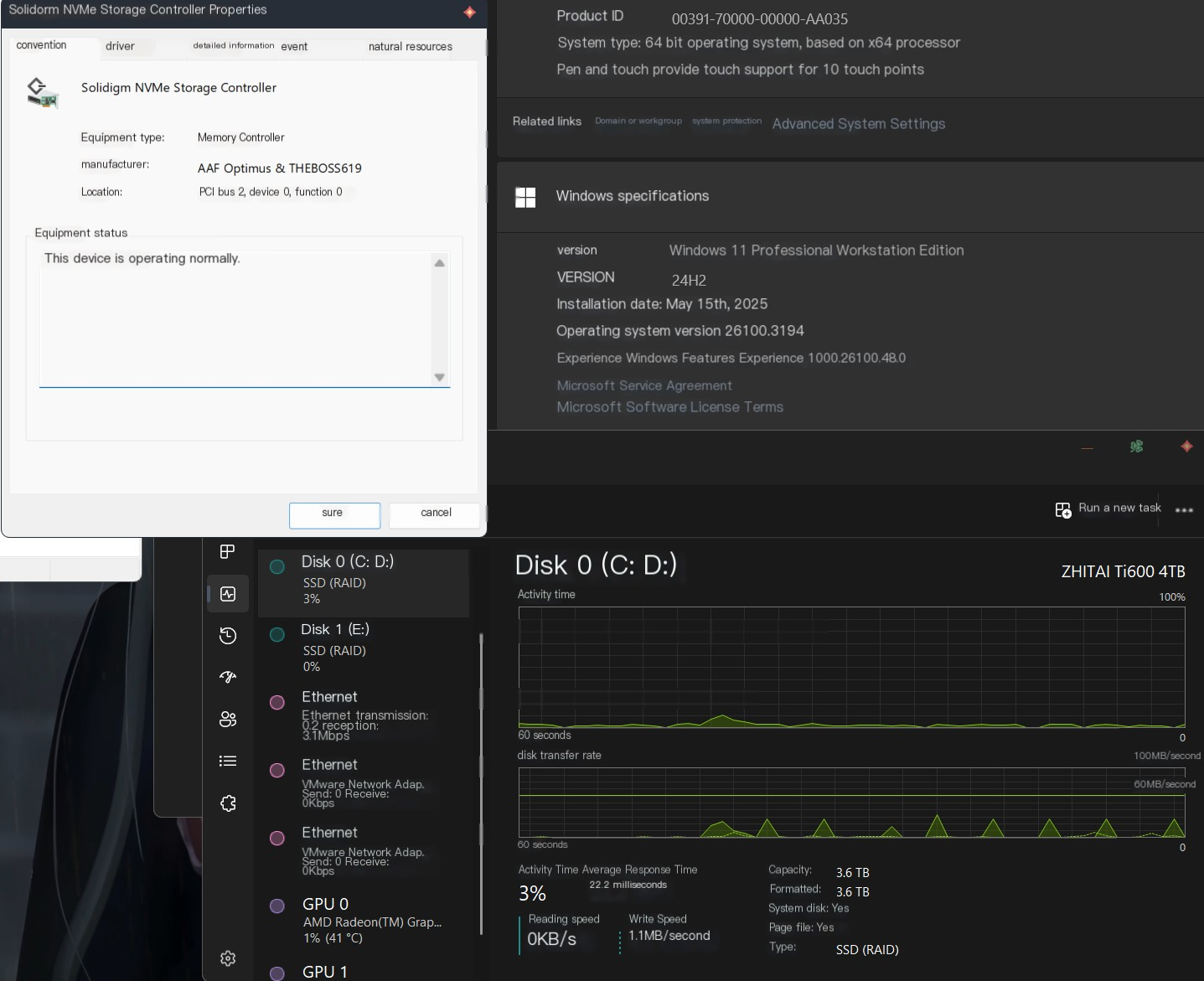The image size is (1204, 981).
Task: Click the disk transfer rate graph
Action: click(x=851, y=803)
